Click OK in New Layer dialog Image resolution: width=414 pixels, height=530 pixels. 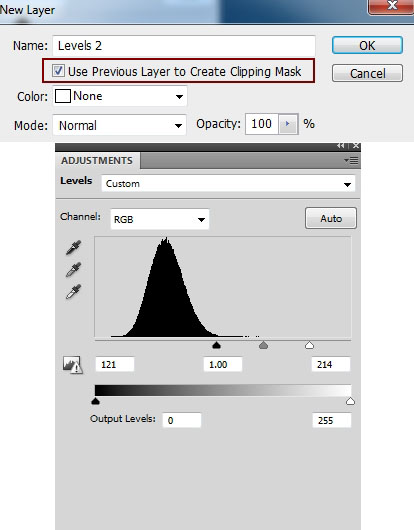pyautogui.click(x=367, y=46)
